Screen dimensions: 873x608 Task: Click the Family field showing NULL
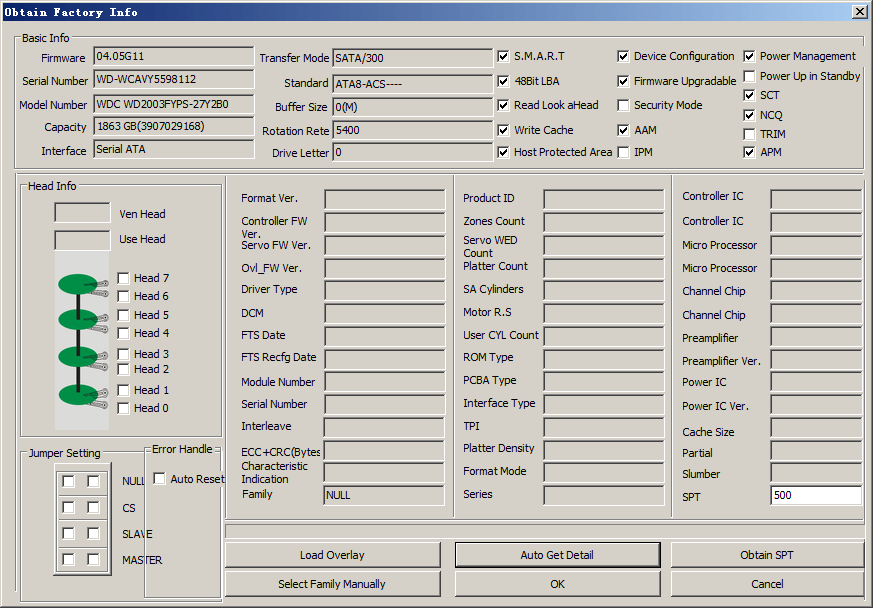pyautogui.click(x=384, y=495)
